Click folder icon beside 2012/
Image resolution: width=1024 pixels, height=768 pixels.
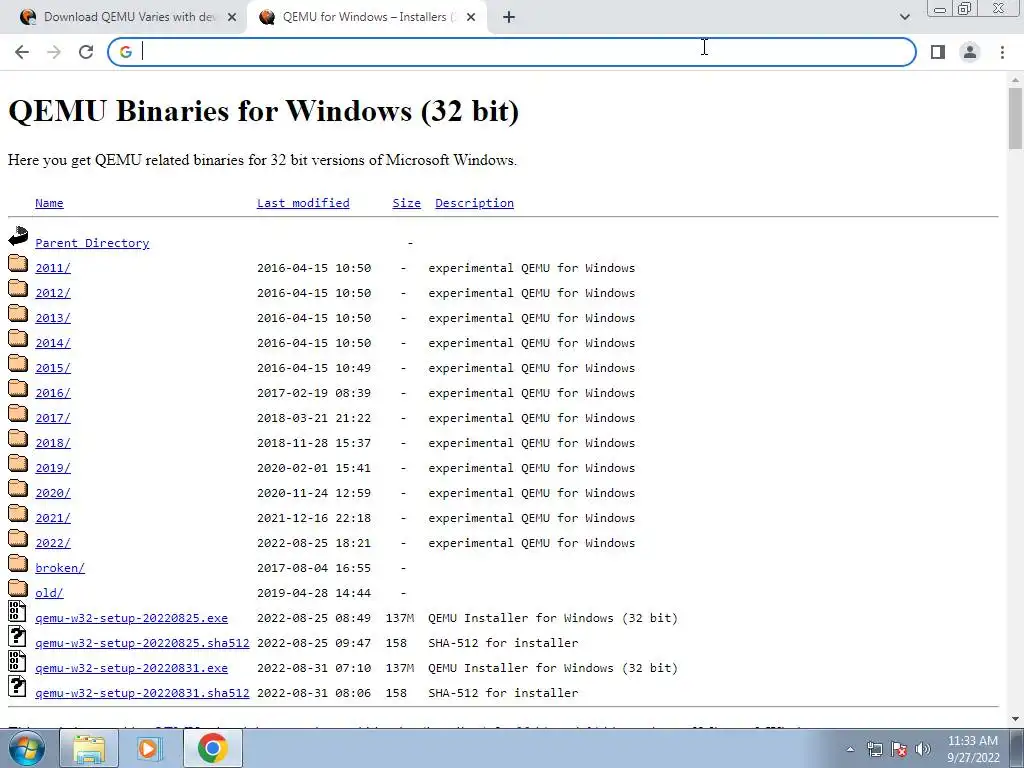tap(18, 288)
